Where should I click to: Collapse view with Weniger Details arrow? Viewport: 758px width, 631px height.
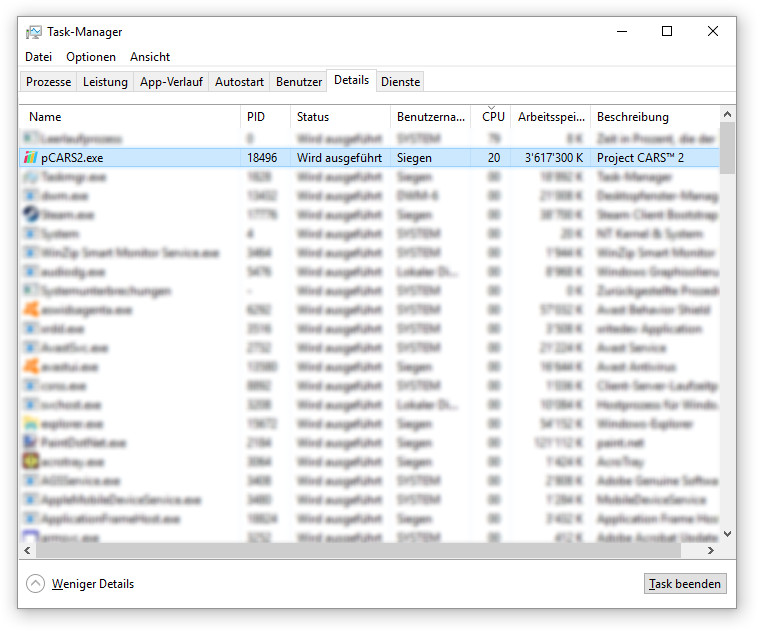[x=36, y=584]
